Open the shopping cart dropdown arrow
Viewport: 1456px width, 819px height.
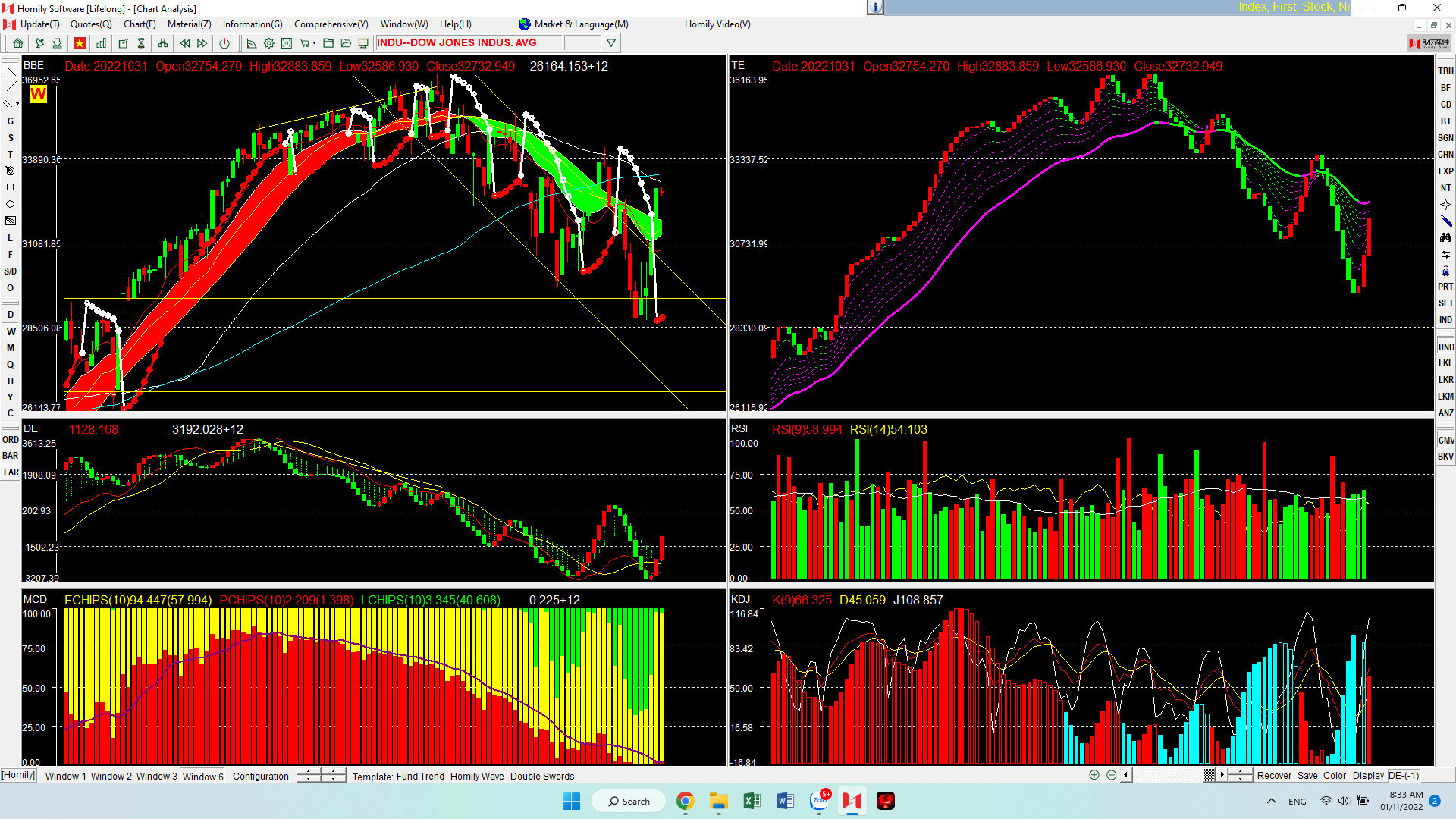coord(314,43)
